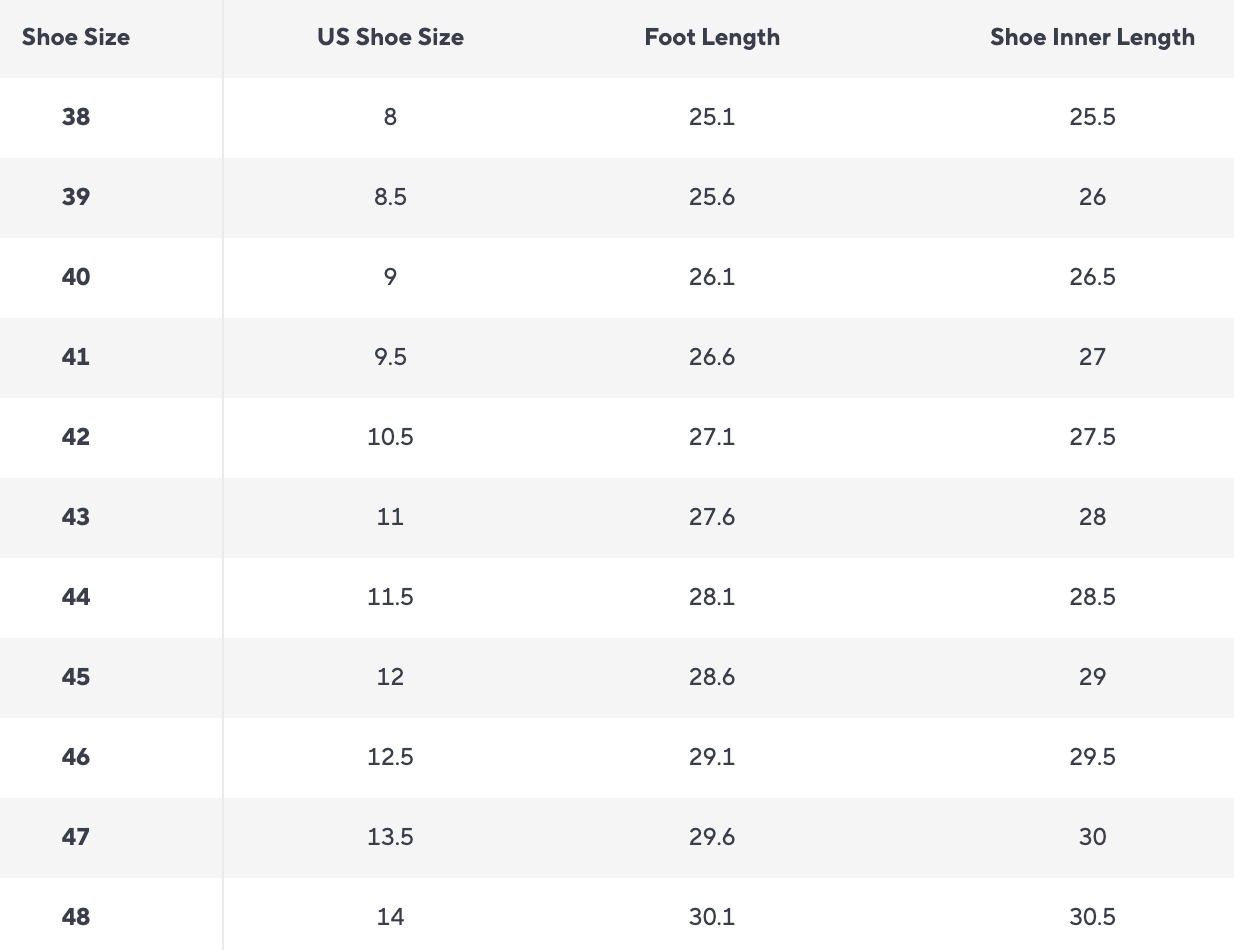Select foot length 27.6 cell
The image size is (1234, 950).
click(x=712, y=517)
